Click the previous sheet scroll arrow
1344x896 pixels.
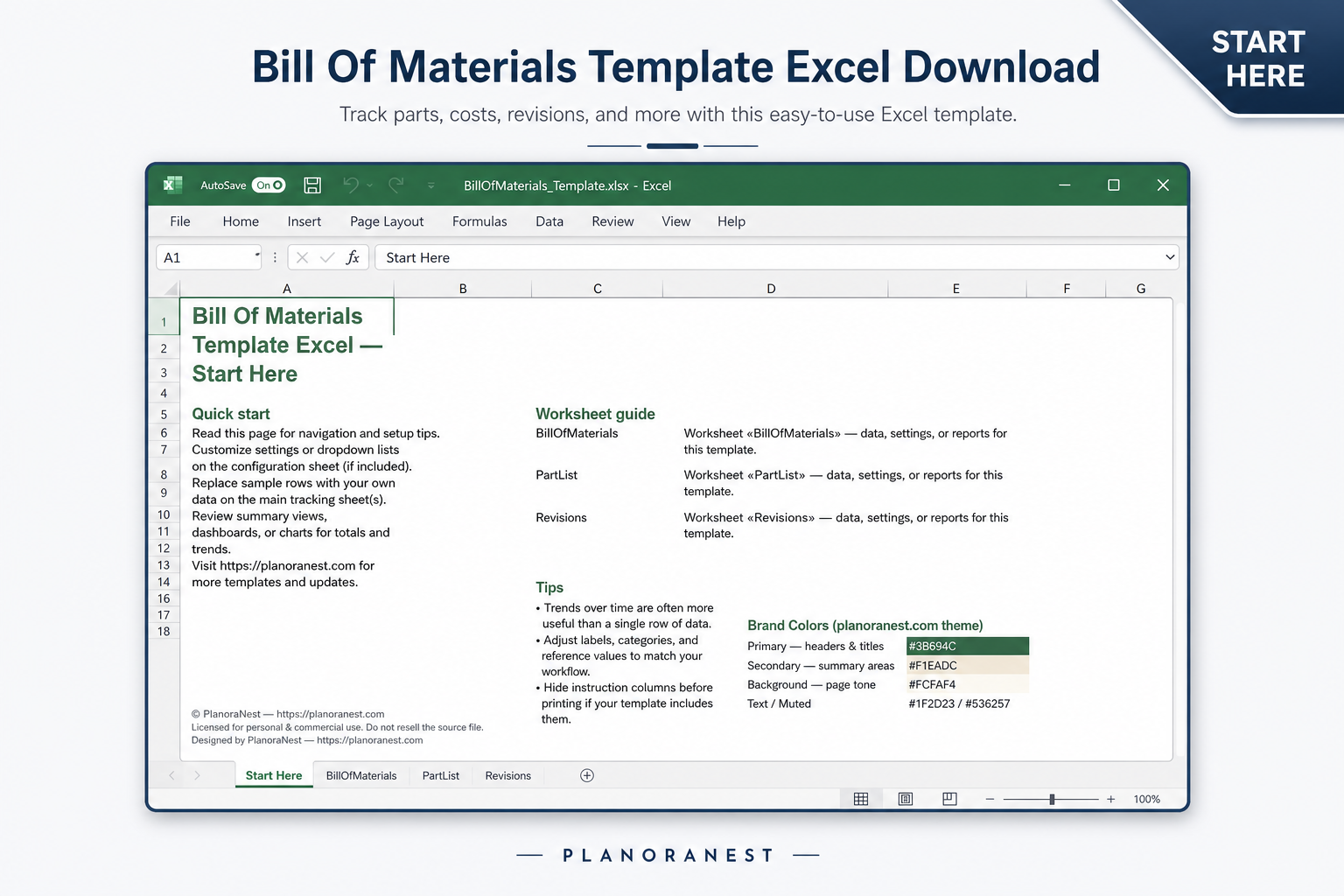click(171, 775)
